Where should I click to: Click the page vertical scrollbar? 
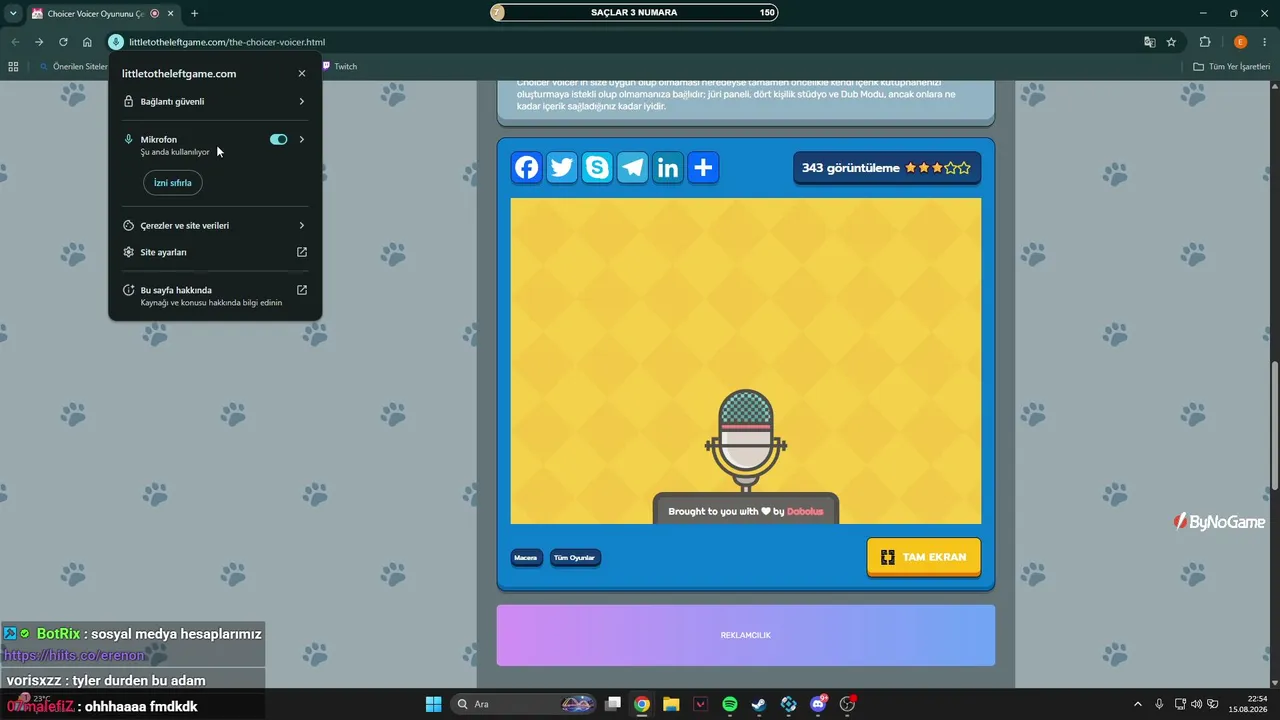click(1274, 425)
